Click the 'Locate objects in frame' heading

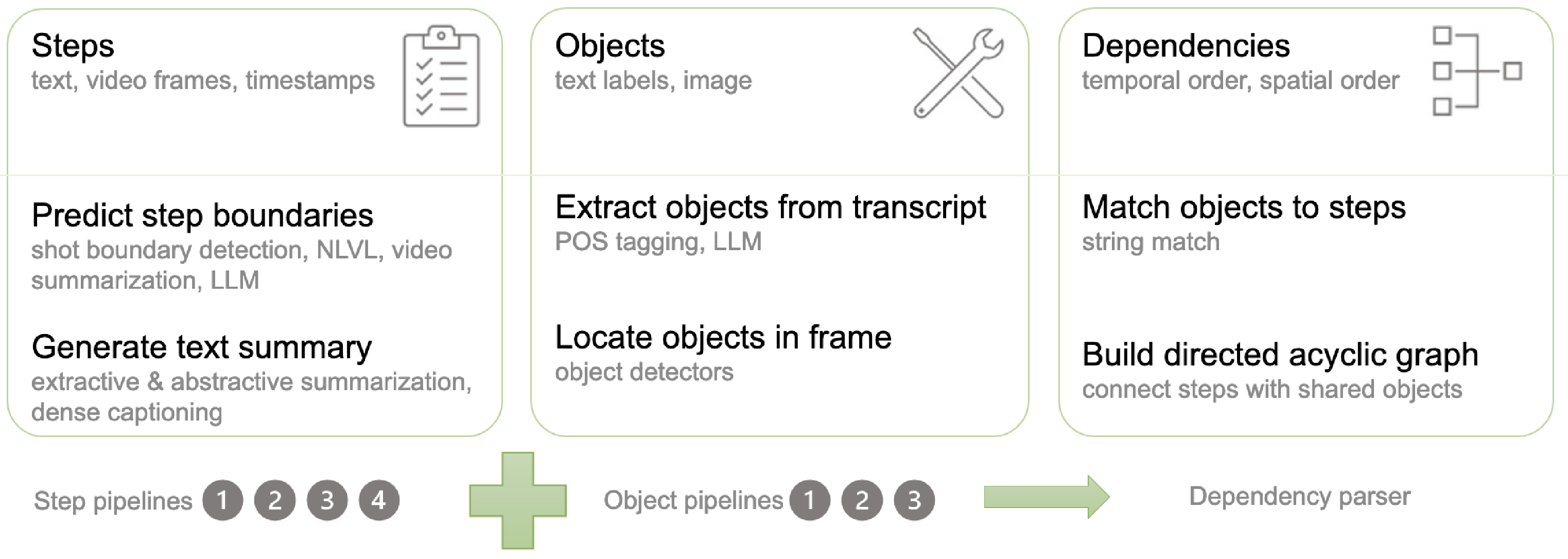(x=723, y=337)
